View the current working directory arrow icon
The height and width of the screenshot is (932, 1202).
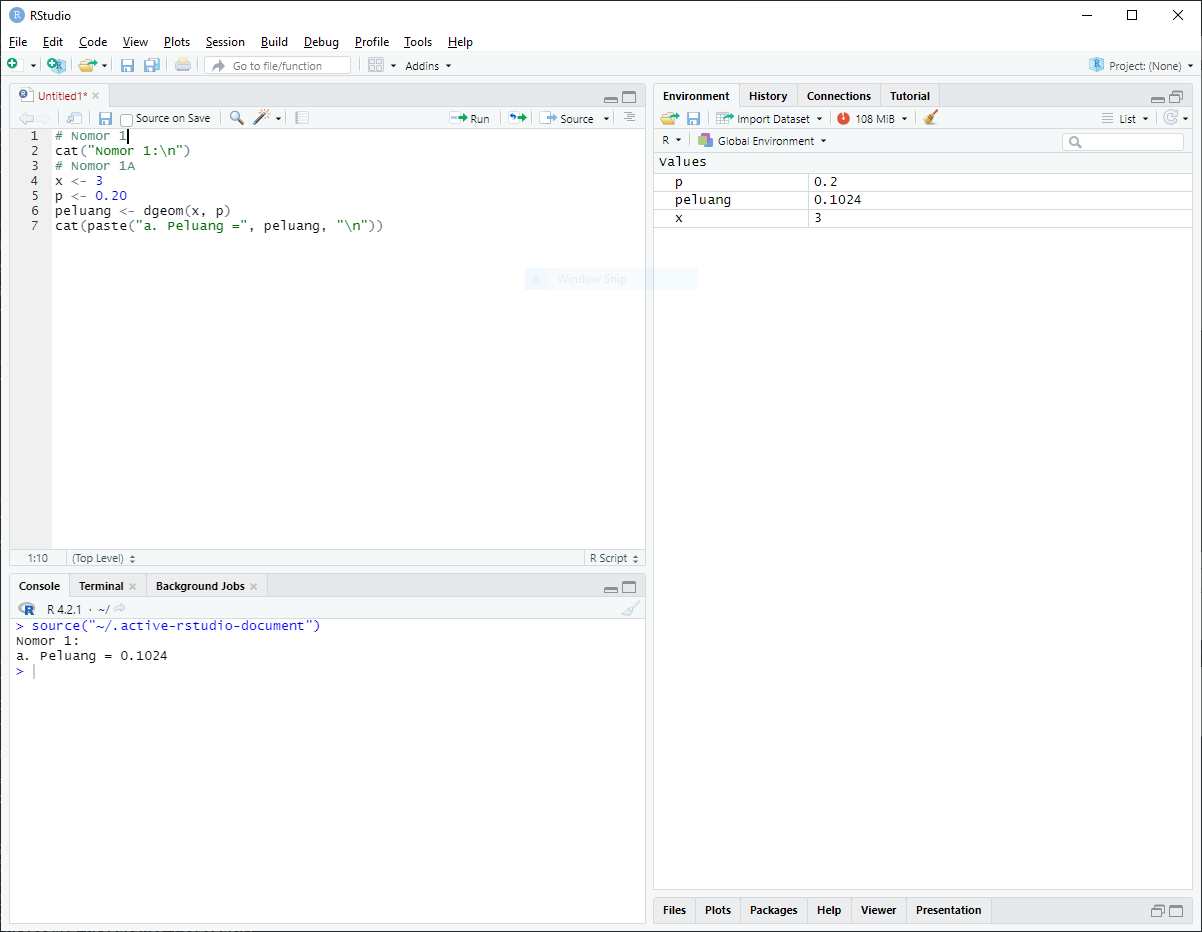point(120,608)
